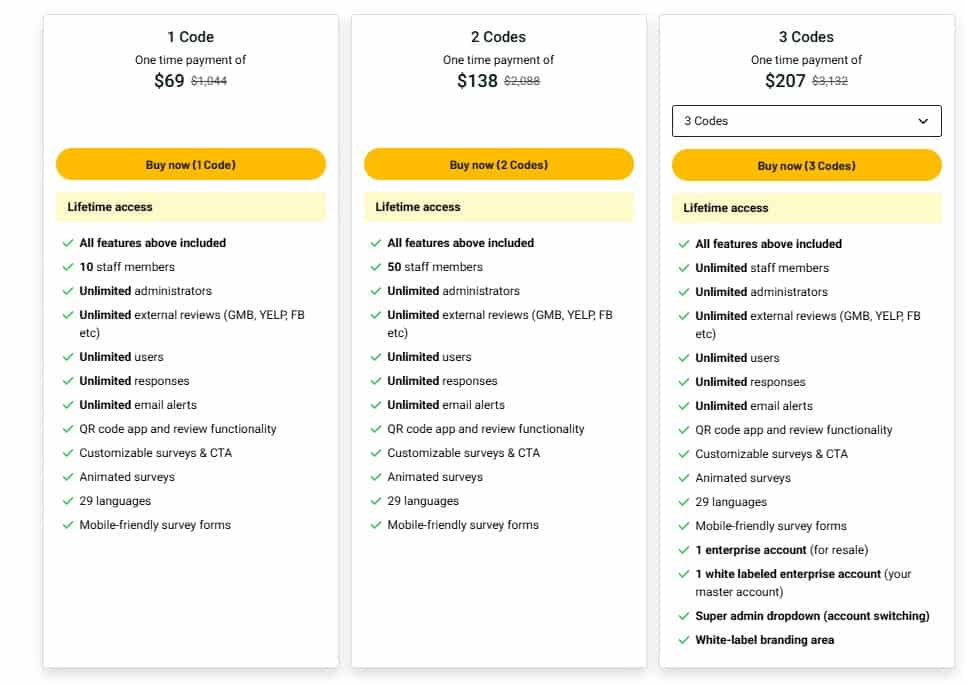Click checkmark beside 'All features above included' in 3 Codes plan

(x=683, y=244)
